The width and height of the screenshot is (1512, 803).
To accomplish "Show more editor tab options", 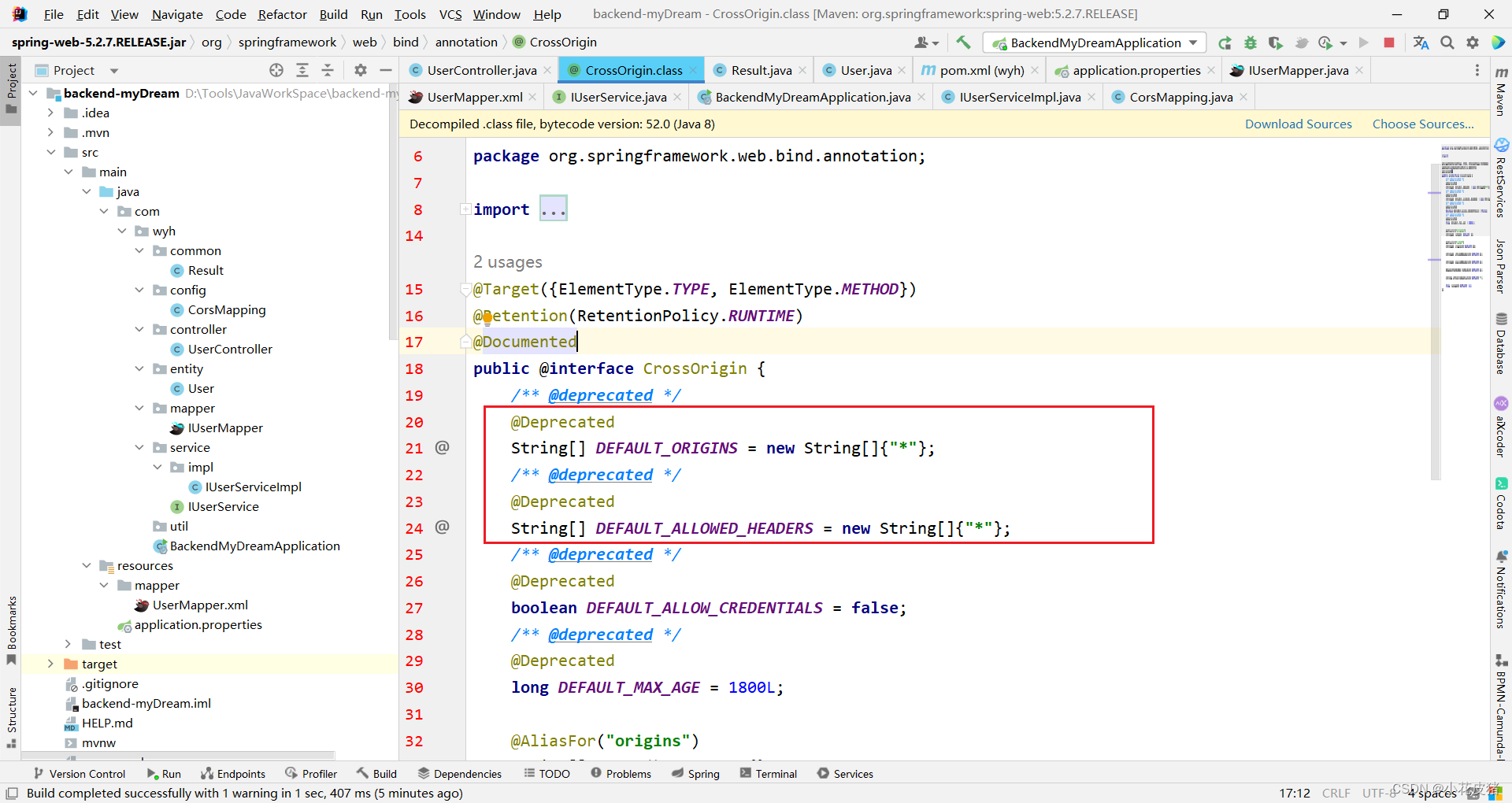I will pyautogui.click(x=1477, y=70).
